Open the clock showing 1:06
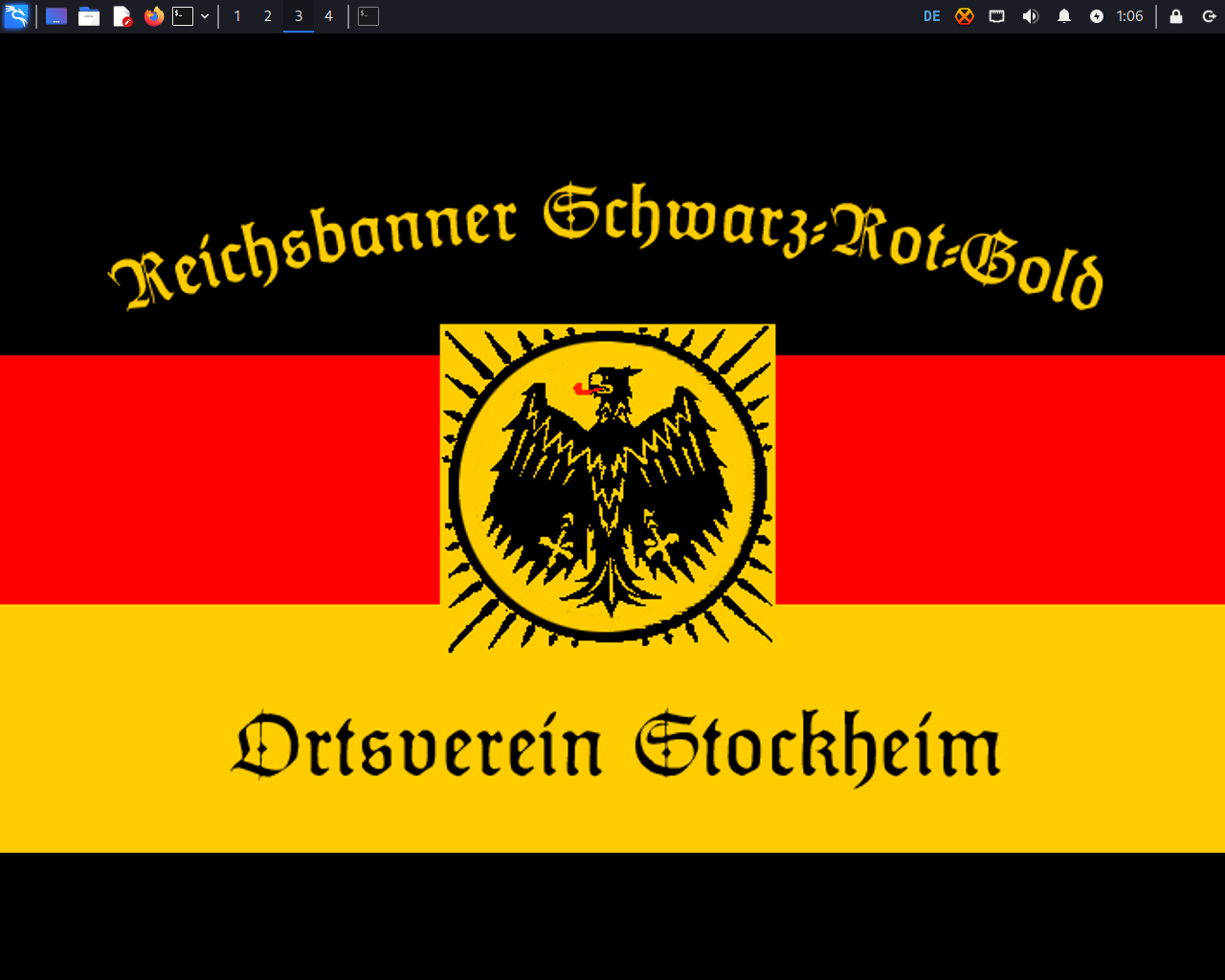Screen dimensions: 1225x980 (1130, 16)
